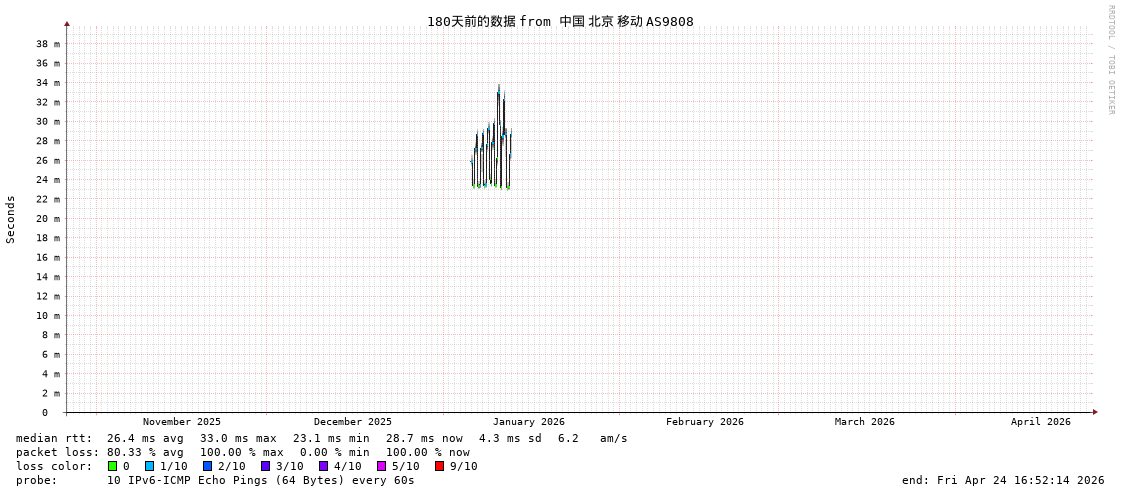This screenshot has height=494, width=1121.
Task: Click the purple 3/10 loss swatch
Action: pos(266,466)
